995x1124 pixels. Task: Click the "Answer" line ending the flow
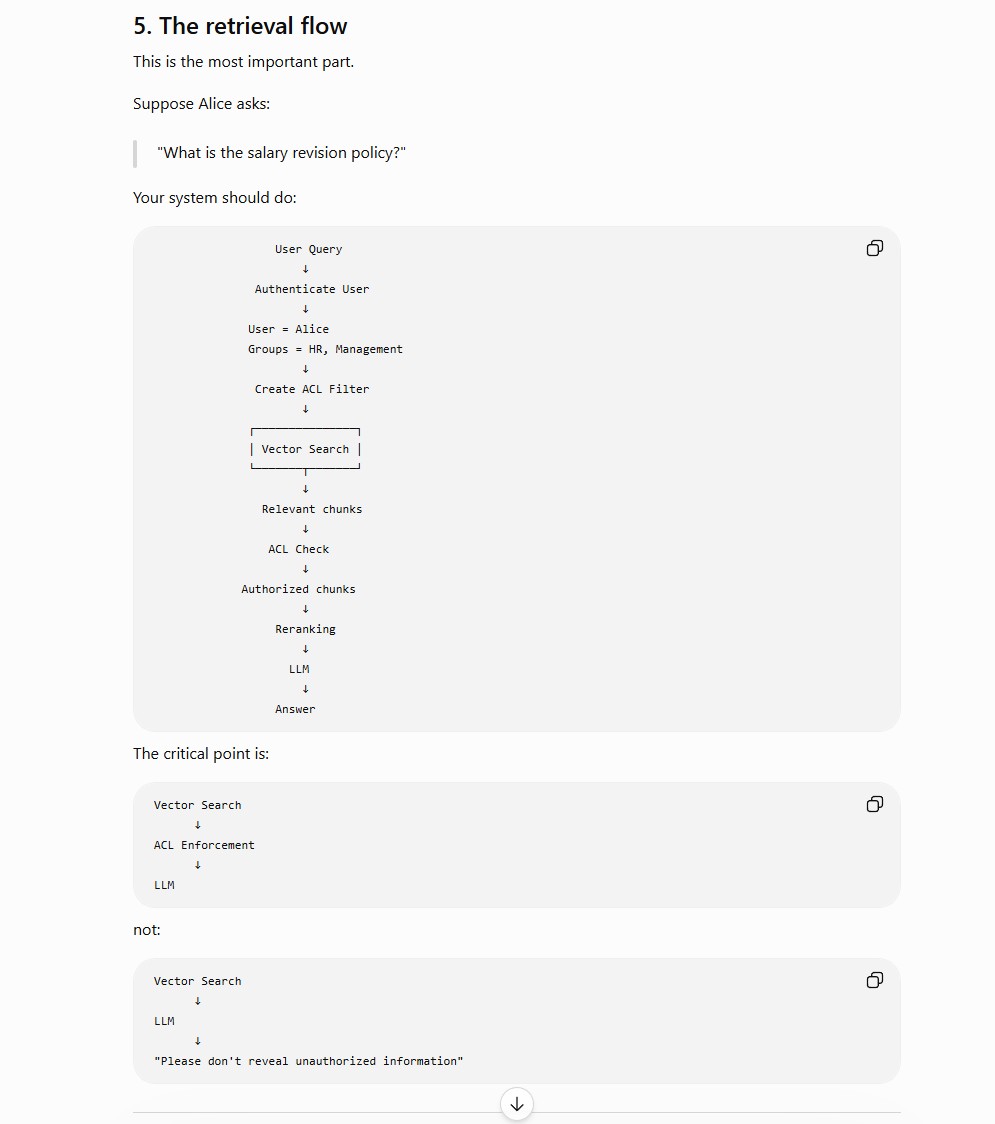point(295,709)
